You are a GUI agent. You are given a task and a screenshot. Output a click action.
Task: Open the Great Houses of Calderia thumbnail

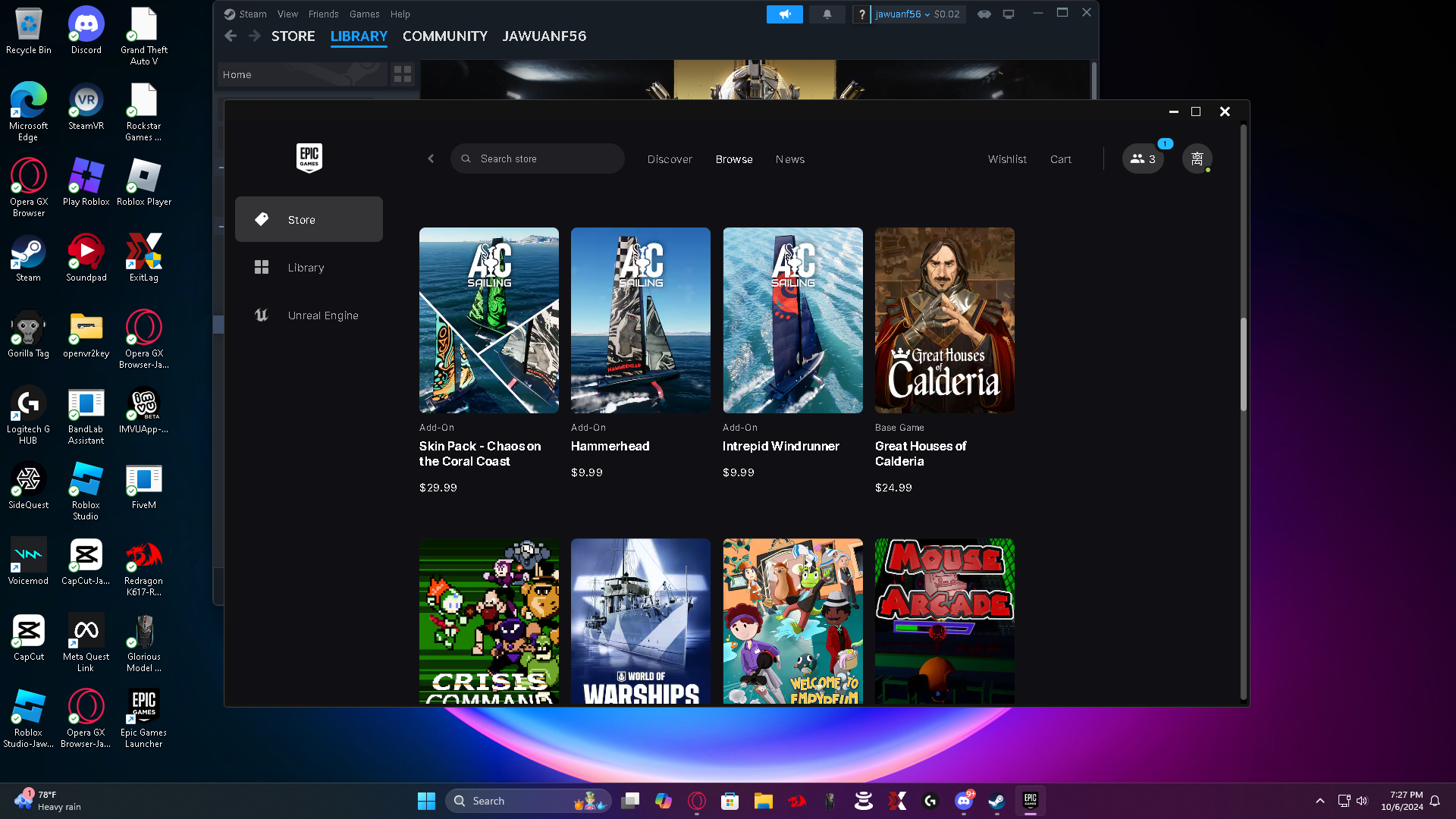(944, 320)
